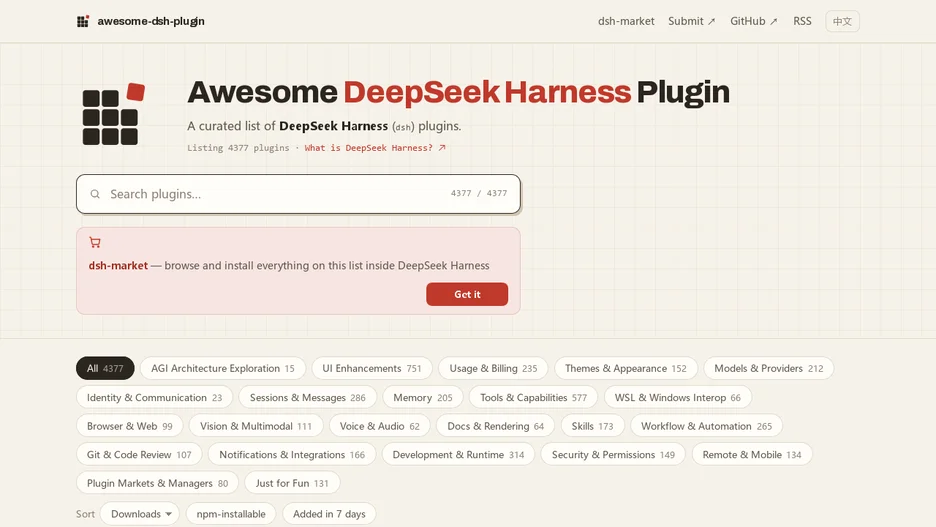
Task: Filter by Usage & Billing category
Action: coord(493,368)
